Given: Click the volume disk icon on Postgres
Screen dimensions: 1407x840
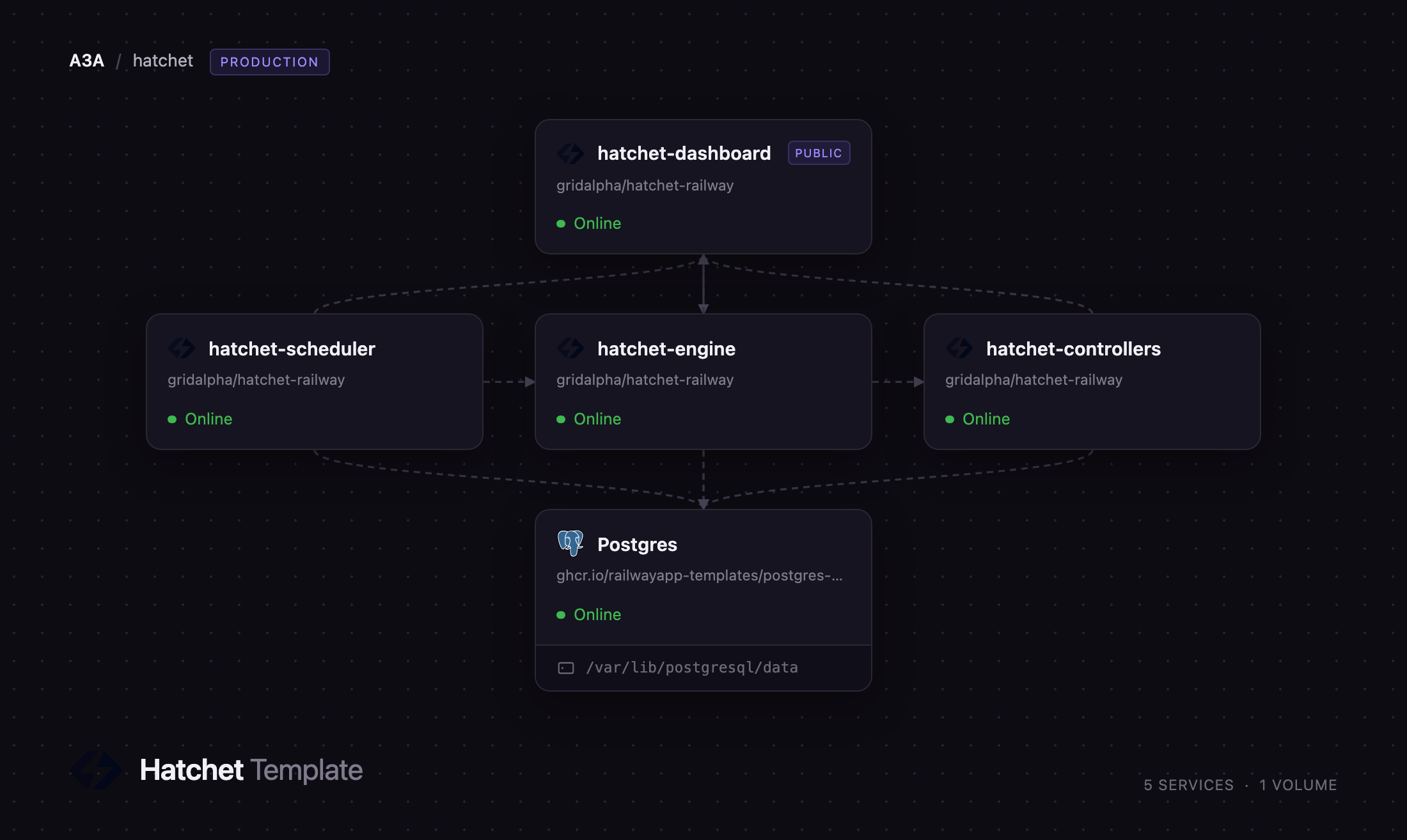Looking at the screenshot, I should 566,668.
